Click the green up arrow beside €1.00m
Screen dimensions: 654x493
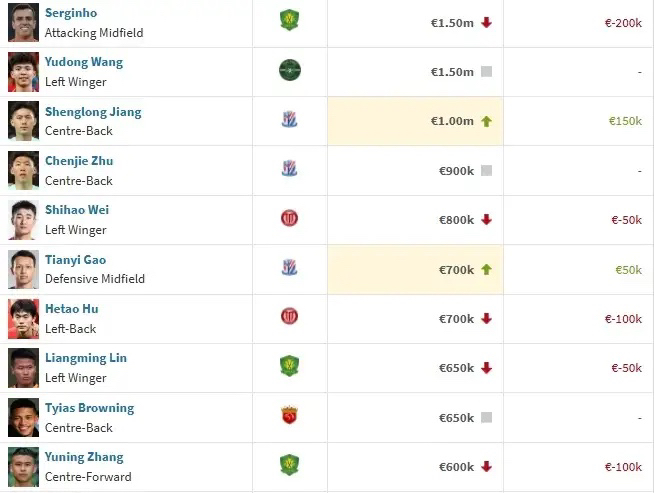point(487,121)
